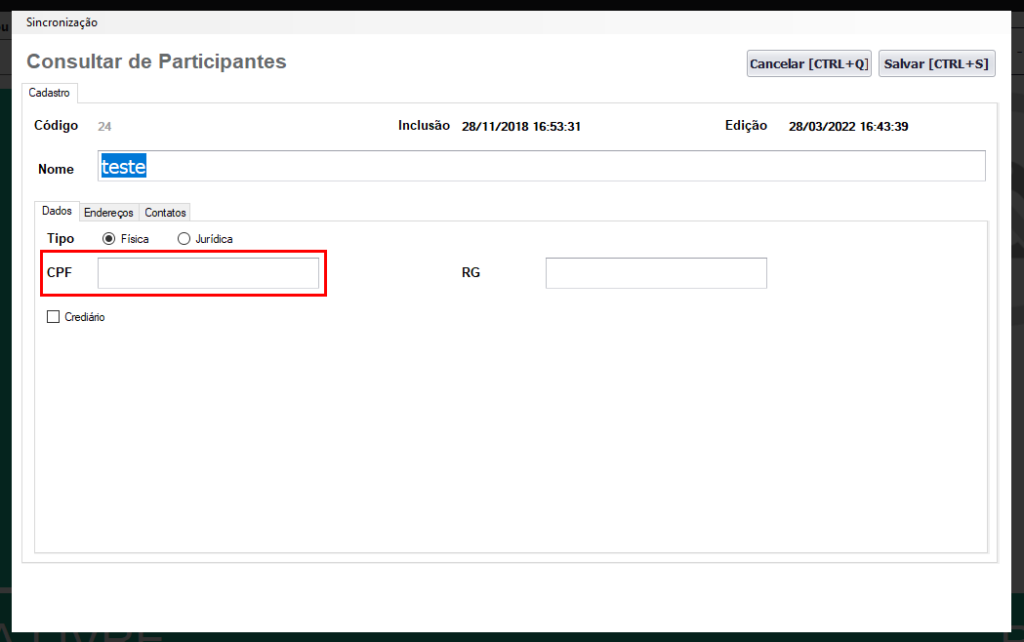1024x642 pixels.
Task: Click Inclusão date 28/11/2018 16:53:31
Action: (x=521, y=127)
